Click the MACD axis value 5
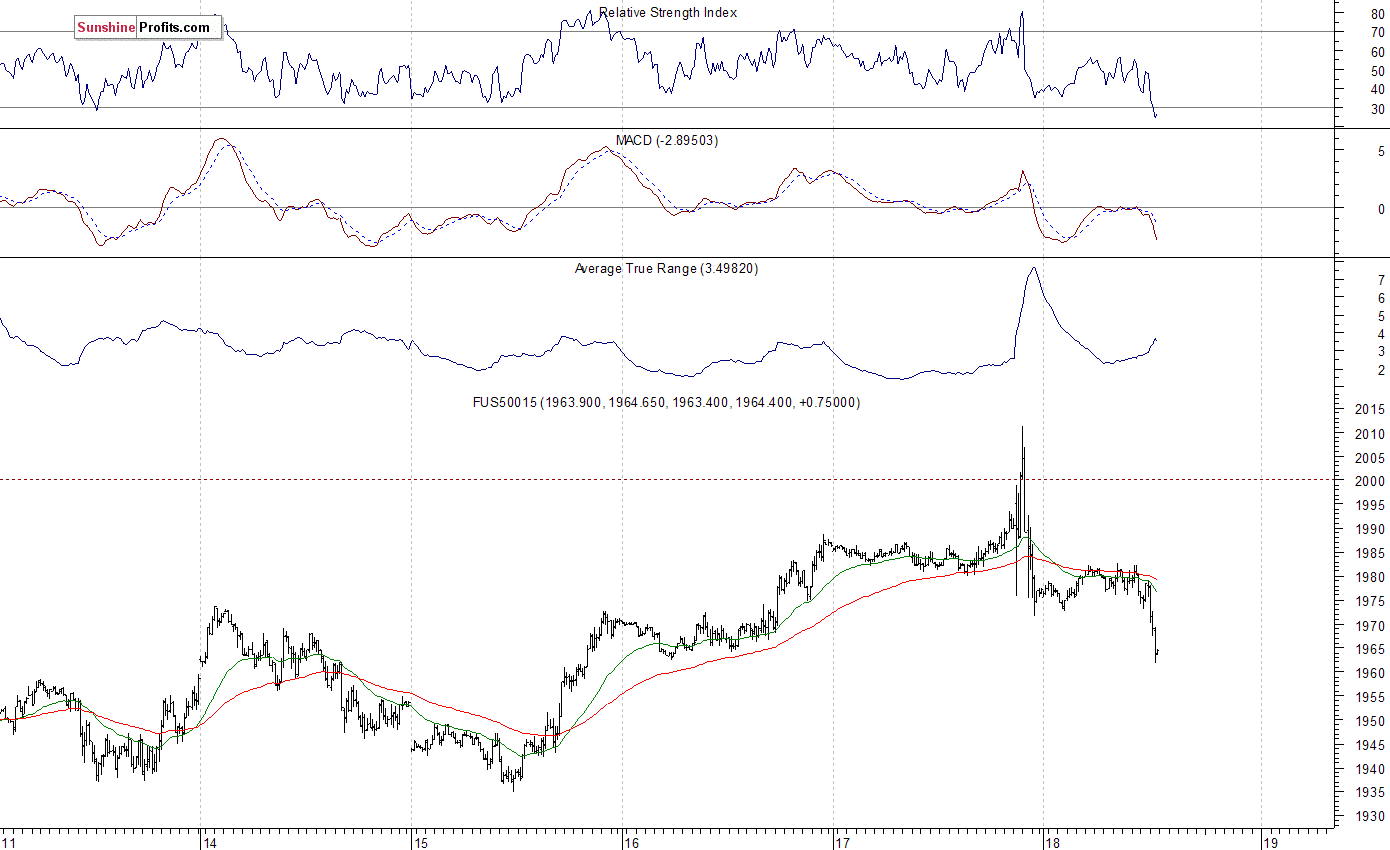This screenshot has height=850, width=1390. point(1381,151)
